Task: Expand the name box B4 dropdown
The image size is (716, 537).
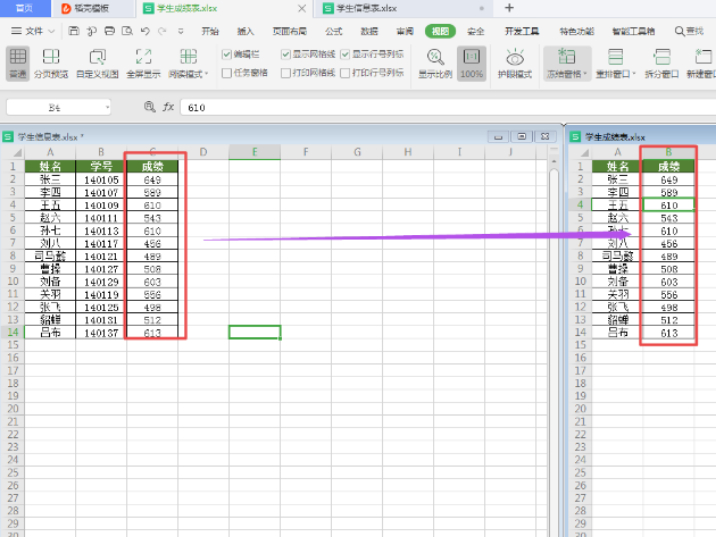Action: [x=107, y=108]
